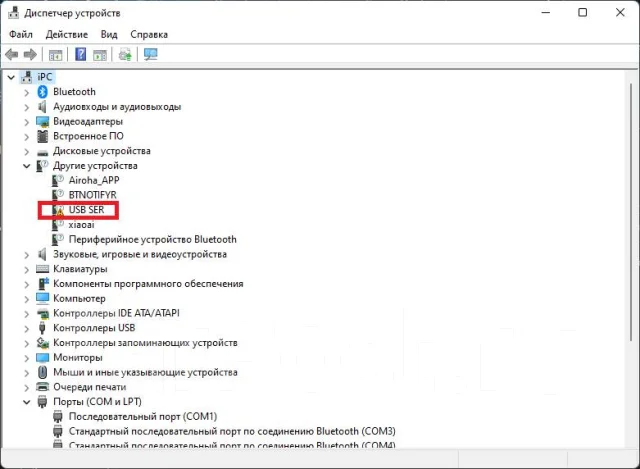Click the unknown device icon for Другие устройства

point(42,166)
